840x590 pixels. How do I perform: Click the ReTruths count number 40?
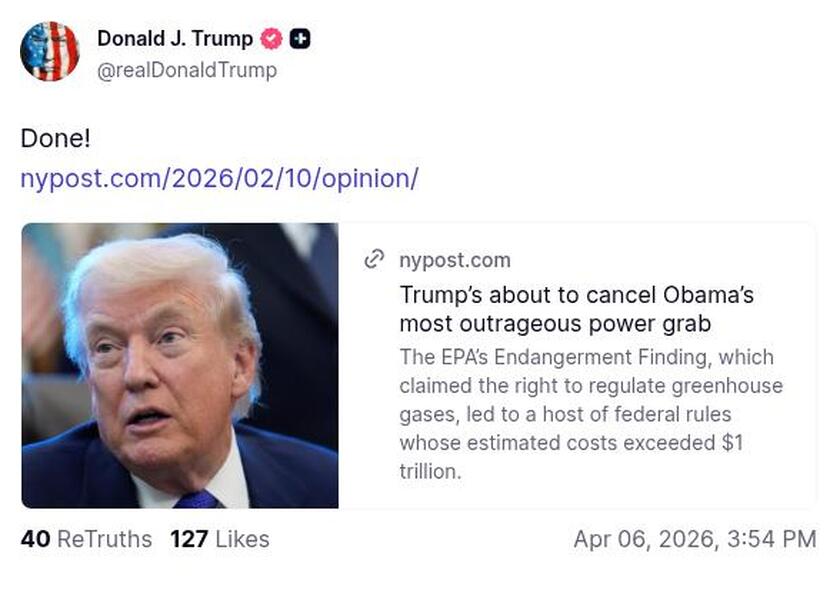[34, 539]
